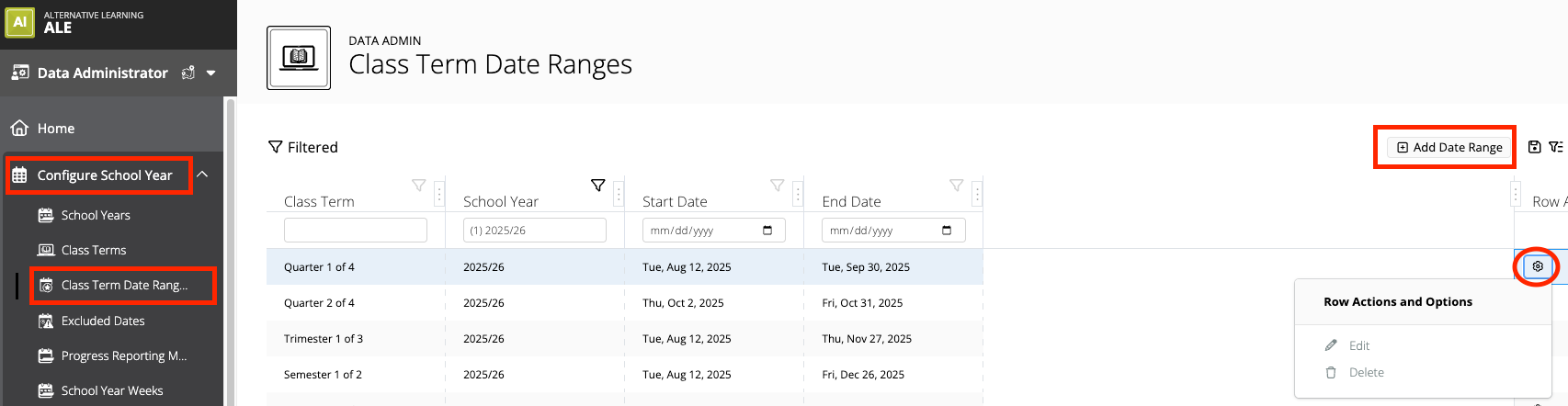Click the save icon beside Add Date Range
The width and height of the screenshot is (1568, 406).
(1534, 147)
